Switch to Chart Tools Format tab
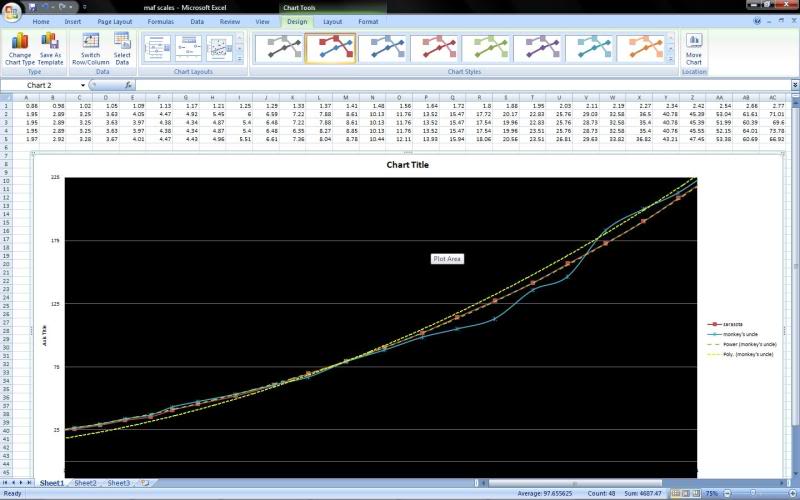 pyautogui.click(x=368, y=21)
